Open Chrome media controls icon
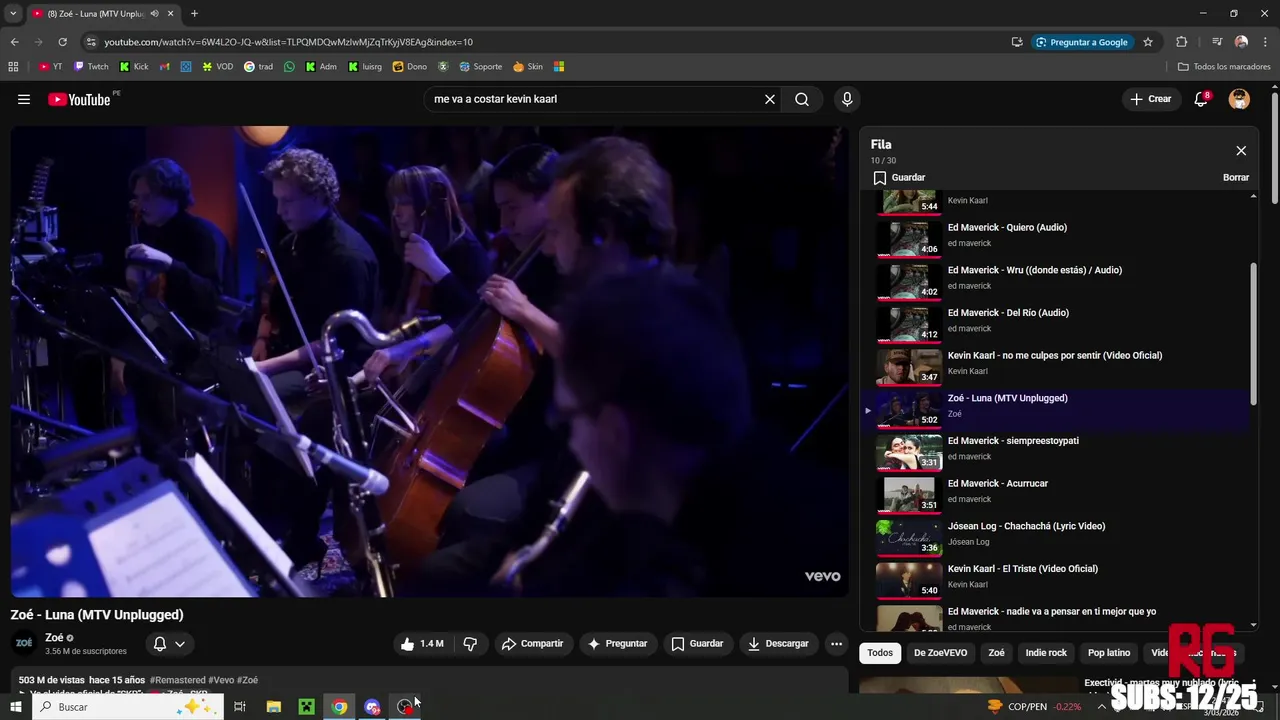Viewport: 1280px width, 720px height. tap(1217, 42)
